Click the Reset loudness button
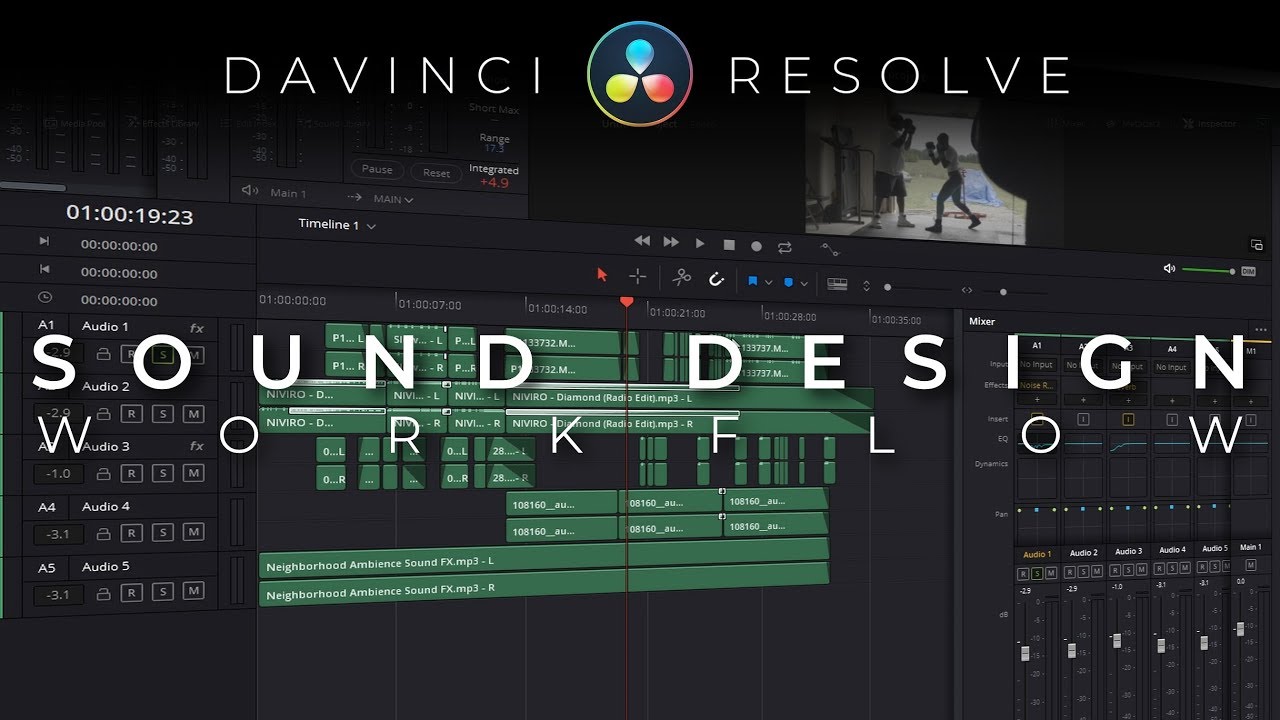This screenshot has height=720, width=1280. pyautogui.click(x=436, y=172)
